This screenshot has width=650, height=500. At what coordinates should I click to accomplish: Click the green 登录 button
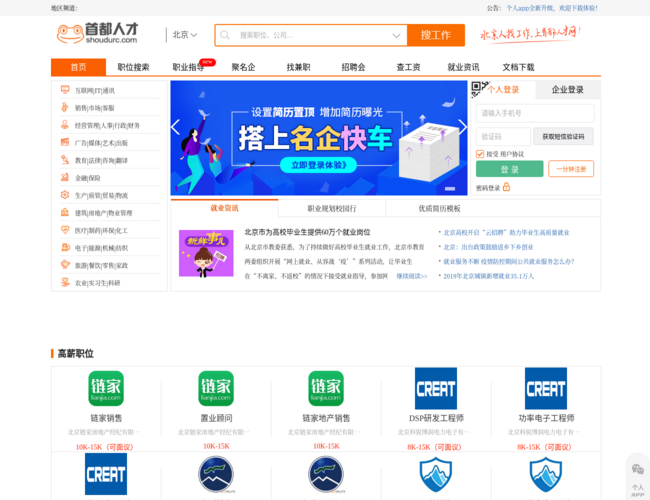(509, 169)
